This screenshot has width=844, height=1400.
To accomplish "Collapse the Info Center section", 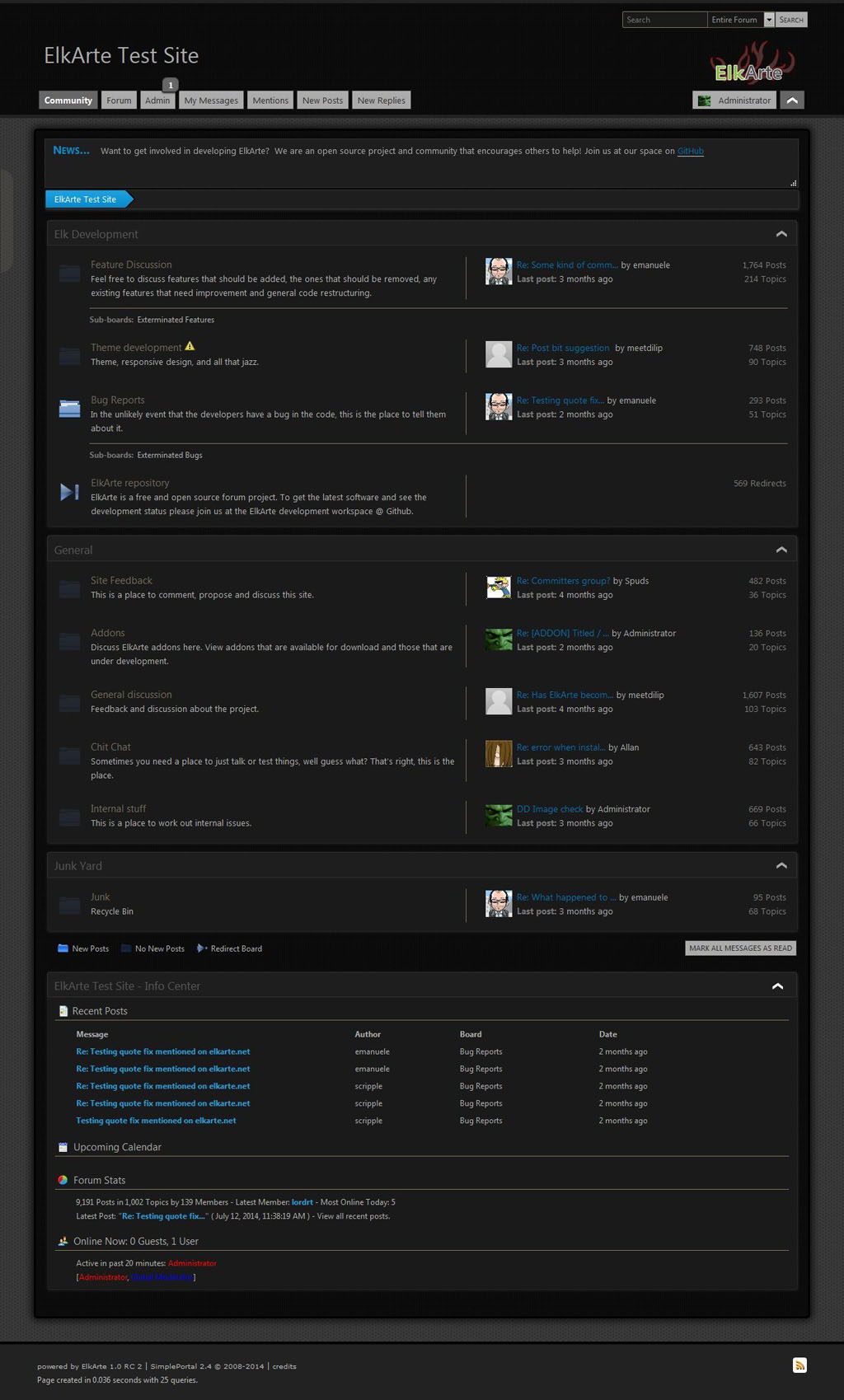I will tap(777, 986).
